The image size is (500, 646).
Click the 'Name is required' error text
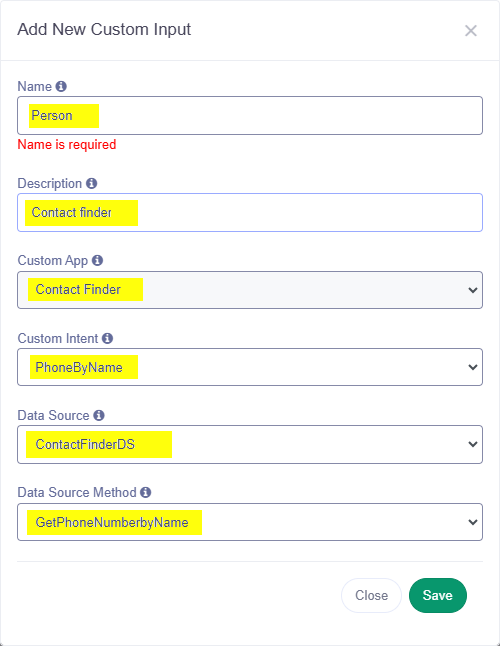pos(67,145)
